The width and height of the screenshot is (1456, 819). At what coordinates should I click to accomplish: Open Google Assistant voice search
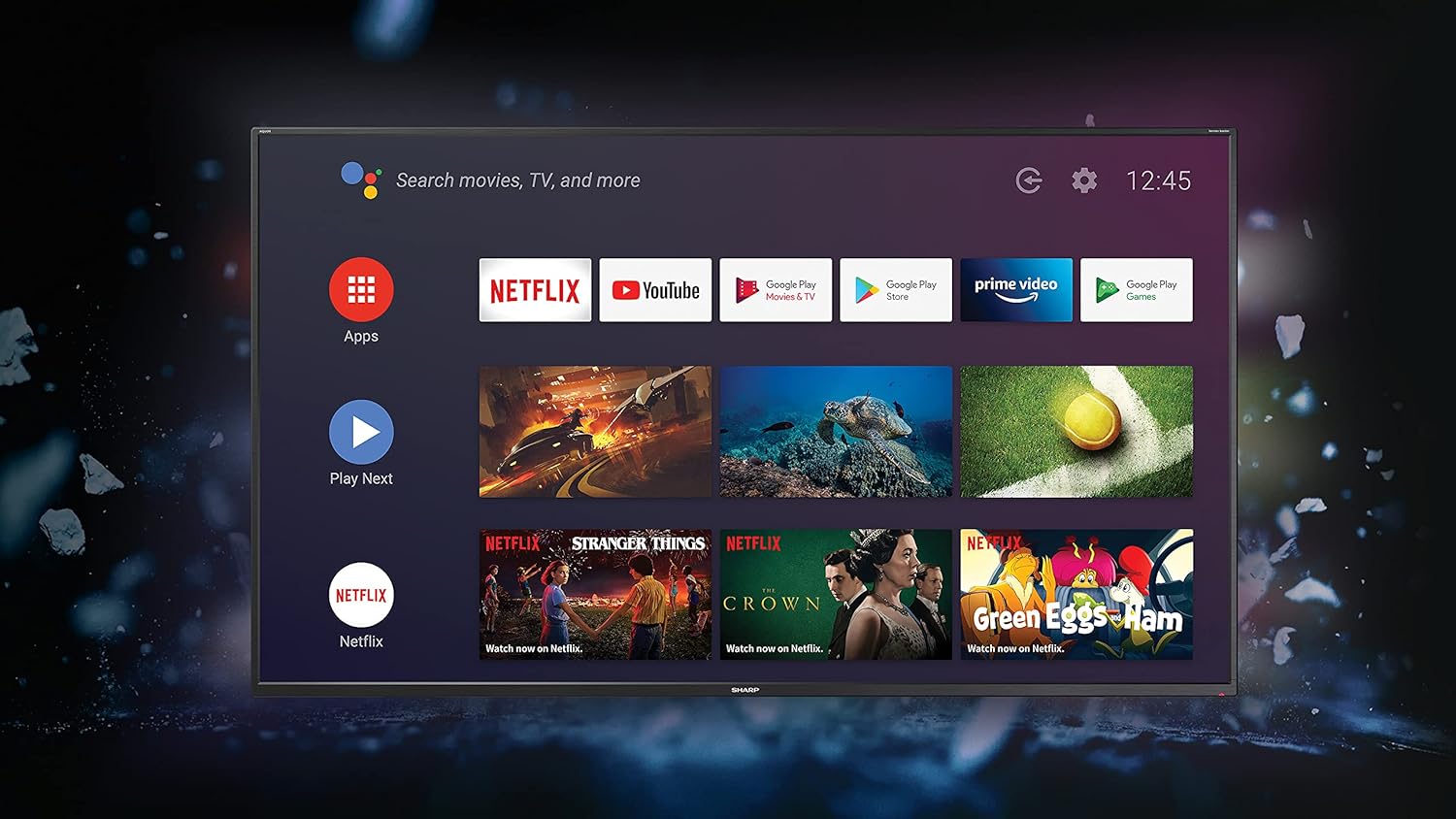(360, 179)
